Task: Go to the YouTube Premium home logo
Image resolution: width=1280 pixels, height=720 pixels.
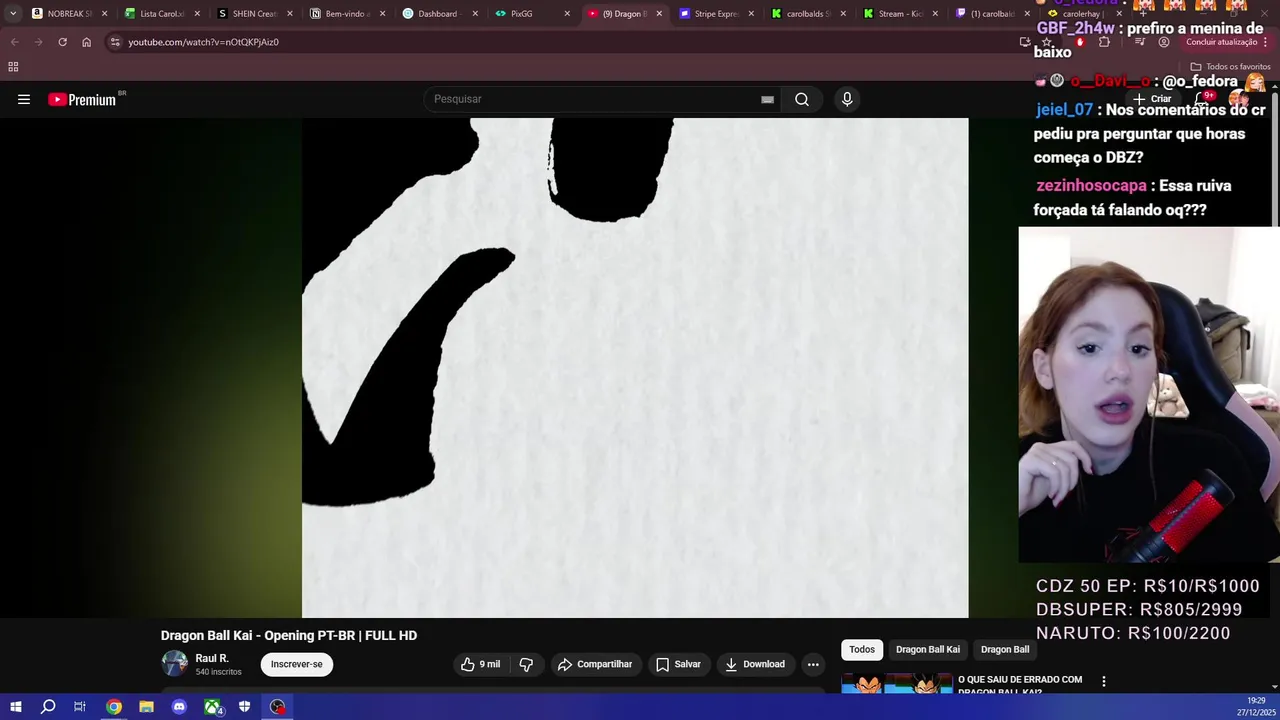Action: click(82, 99)
